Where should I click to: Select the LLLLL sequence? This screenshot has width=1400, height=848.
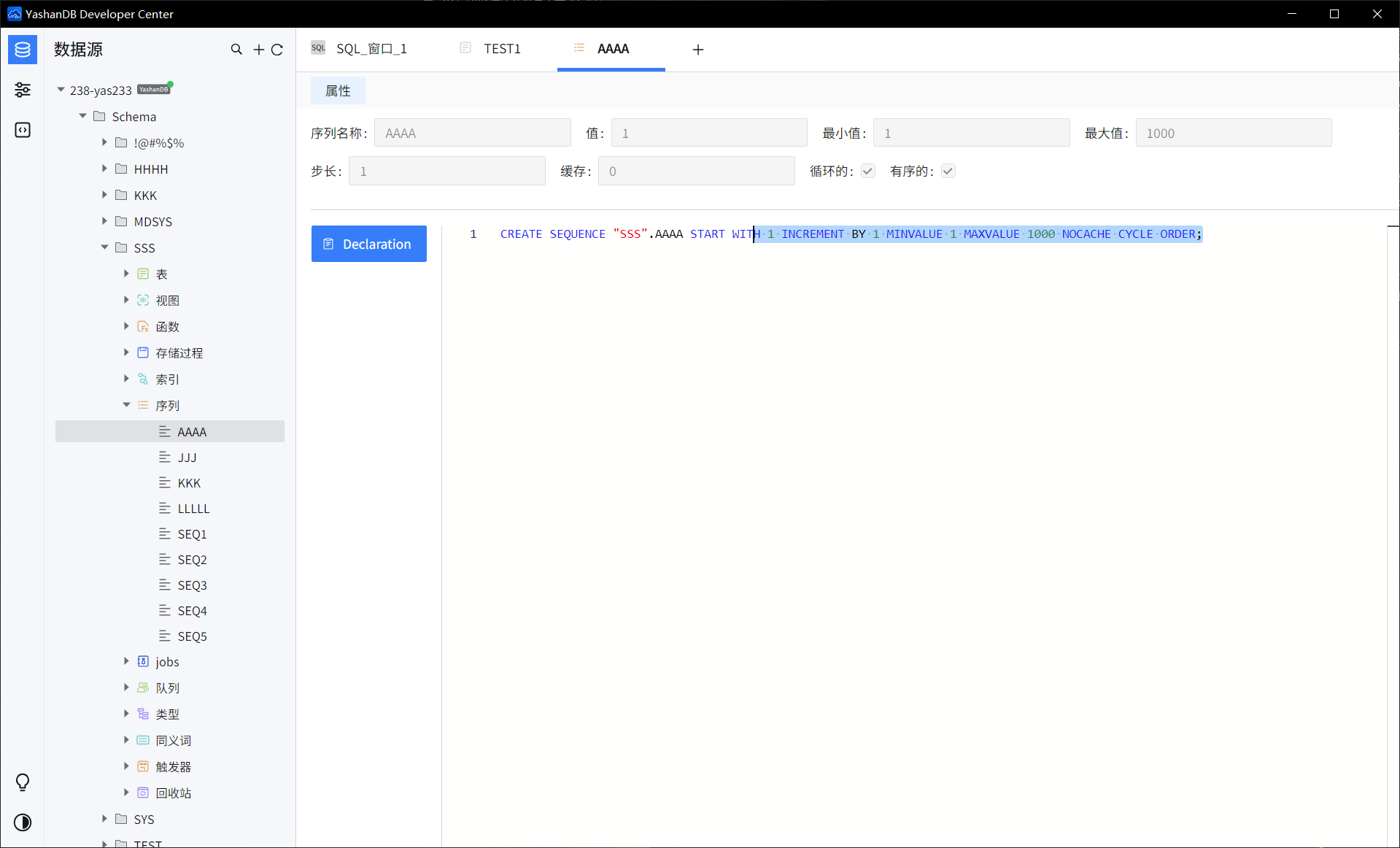pos(193,508)
